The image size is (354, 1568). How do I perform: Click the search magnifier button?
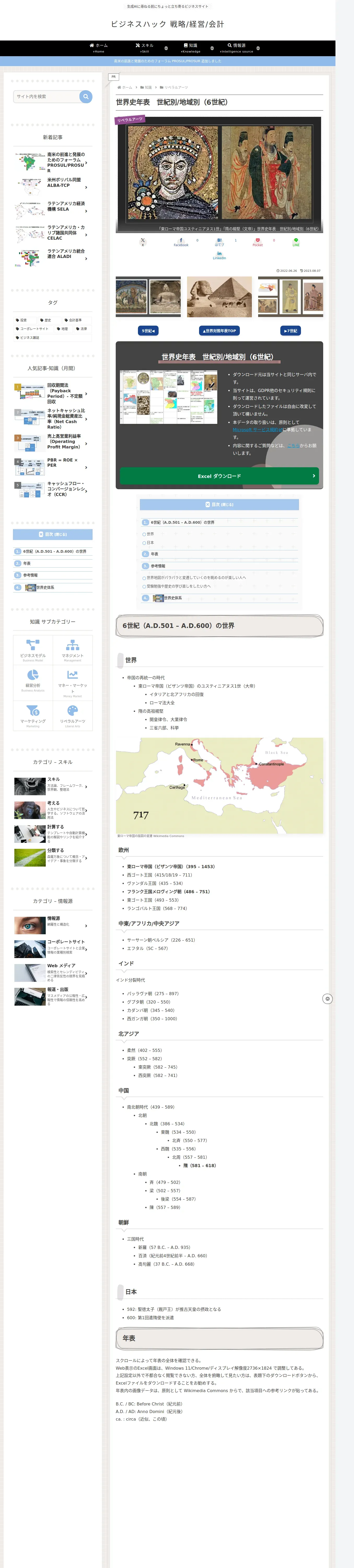86,96
